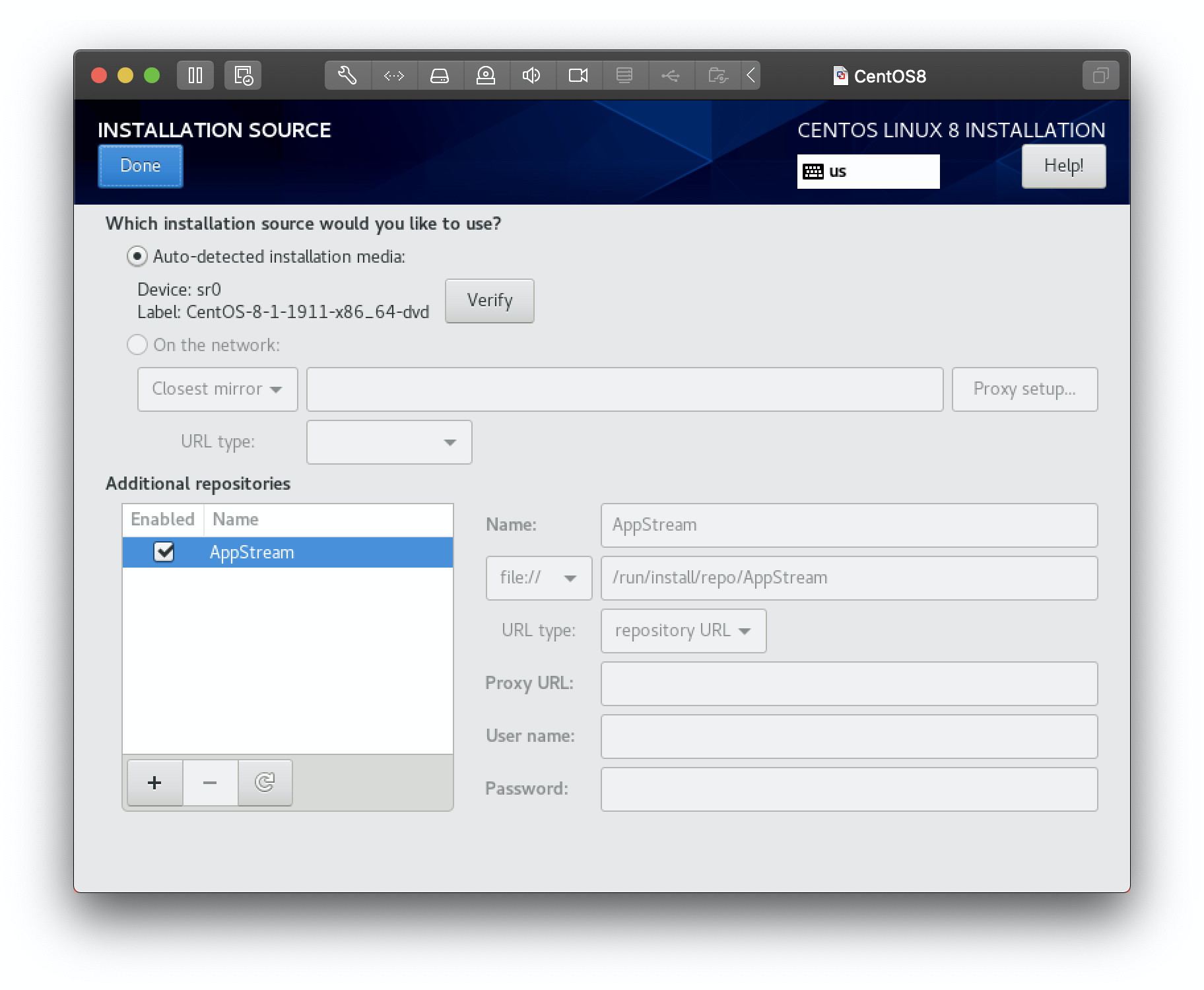
Task: Click the yellow minimize window button
Action: [x=125, y=75]
